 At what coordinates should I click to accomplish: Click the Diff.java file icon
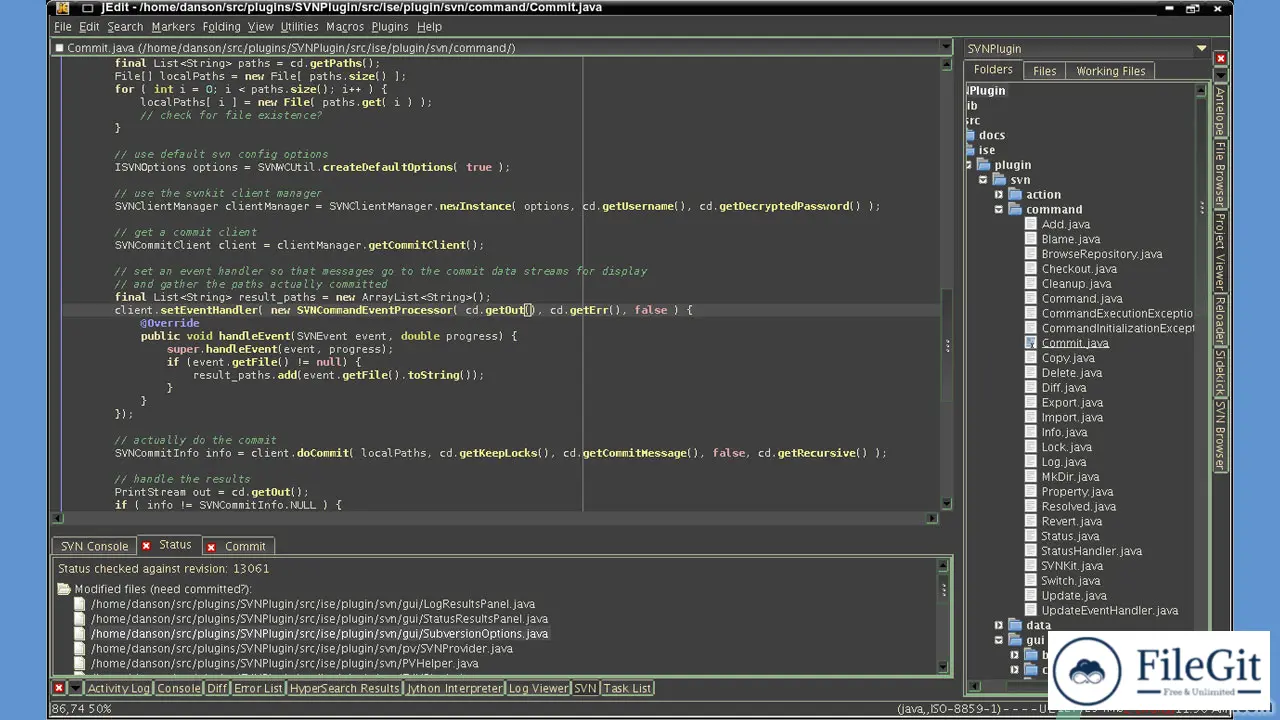pos(1031,388)
